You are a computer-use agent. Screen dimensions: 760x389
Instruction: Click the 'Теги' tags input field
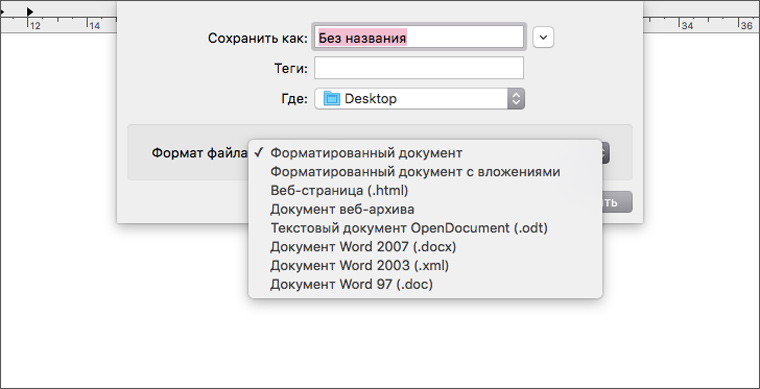(x=419, y=68)
